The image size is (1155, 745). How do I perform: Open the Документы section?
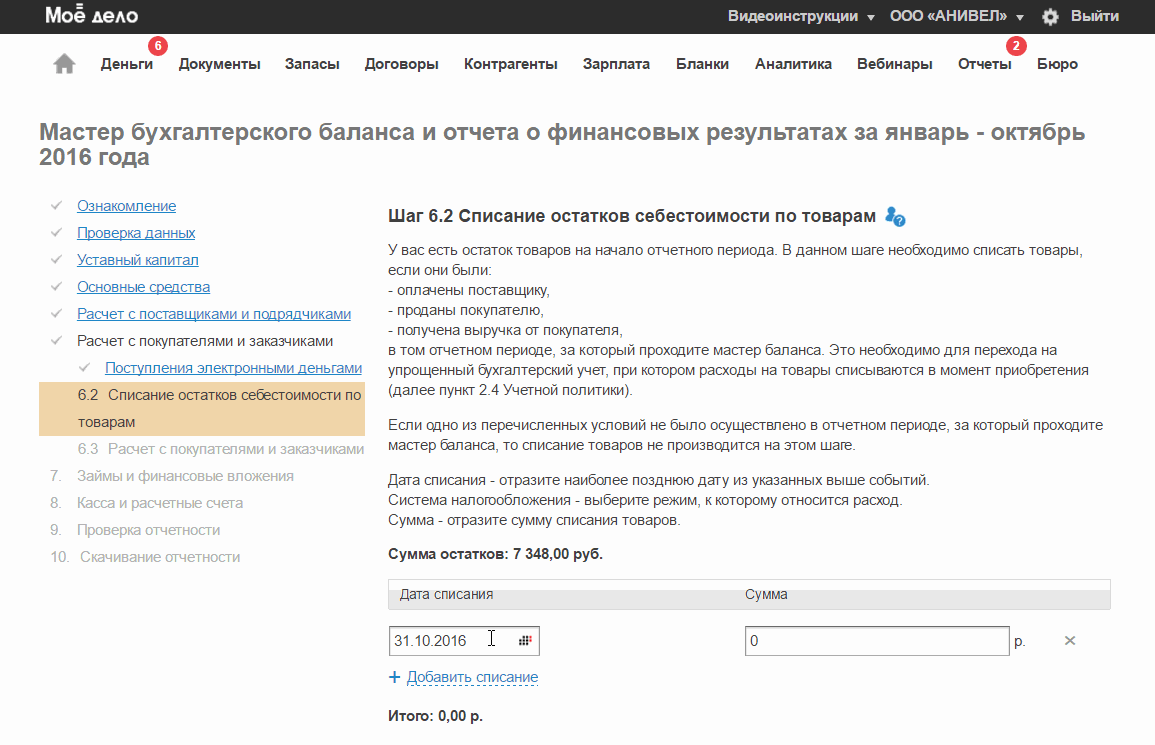point(219,64)
